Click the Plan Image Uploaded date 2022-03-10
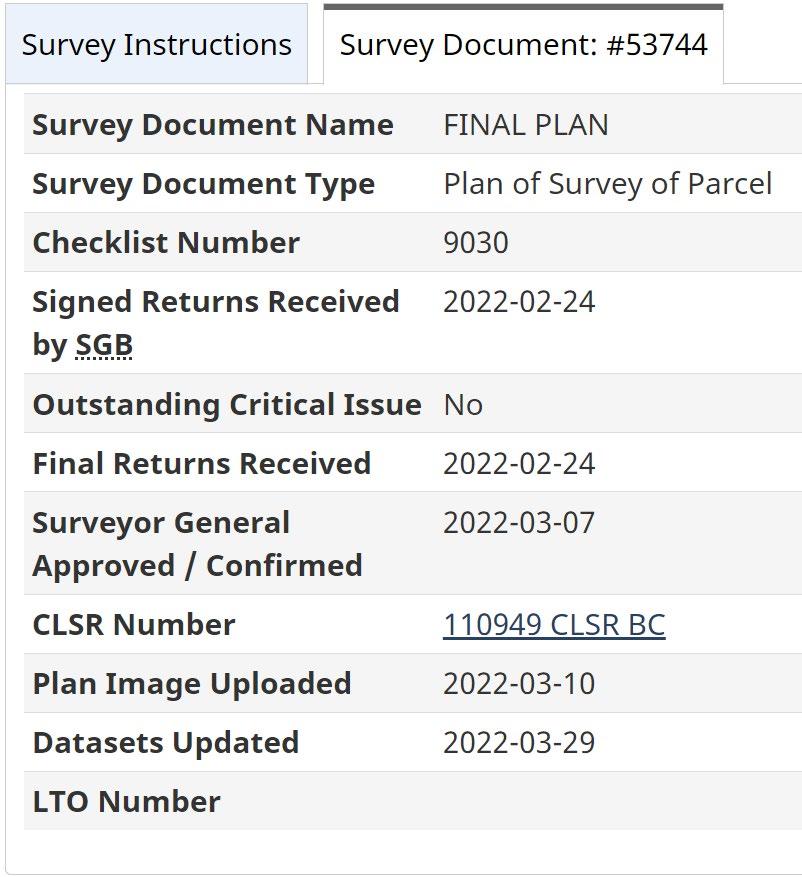Image resolution: width=802 pixels, height=877 pixels. 519,684
